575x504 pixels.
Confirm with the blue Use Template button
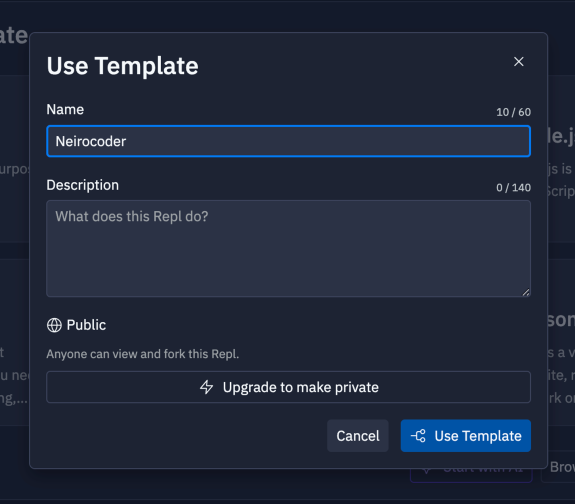466,436
